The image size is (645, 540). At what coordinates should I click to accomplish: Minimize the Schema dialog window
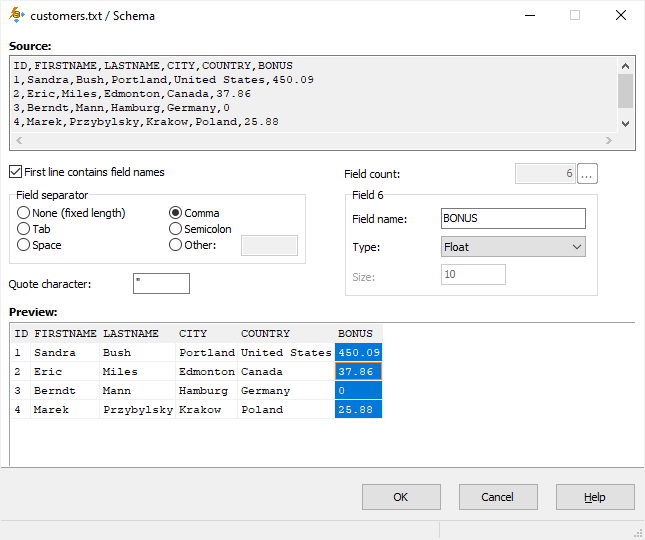[x=530, y=15]
